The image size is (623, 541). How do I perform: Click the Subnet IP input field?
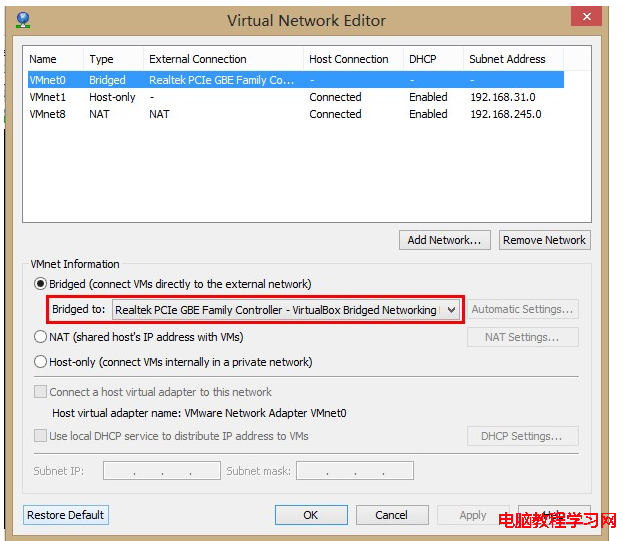tap(162, 470)
